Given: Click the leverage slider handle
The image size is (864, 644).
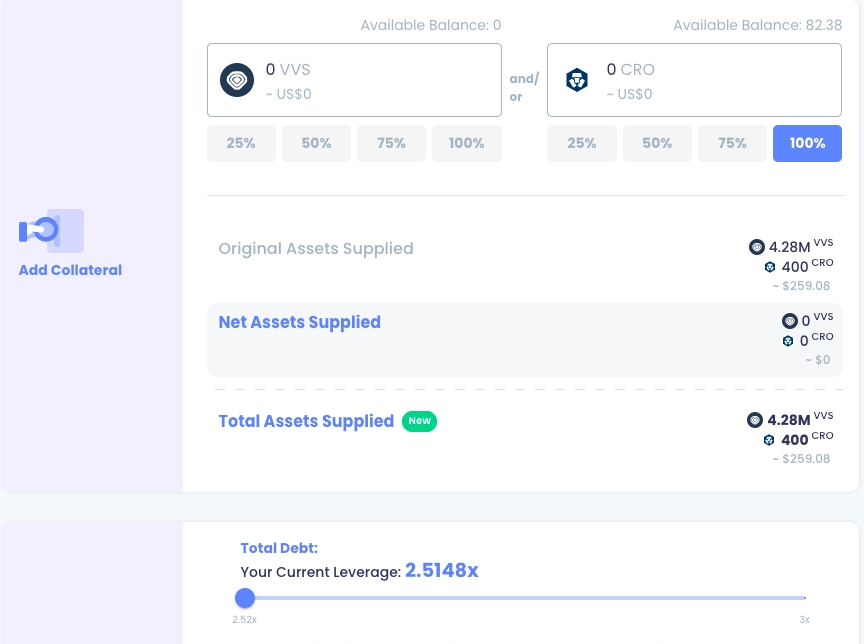Looking at the screenshot, I should tap(245, 598).
